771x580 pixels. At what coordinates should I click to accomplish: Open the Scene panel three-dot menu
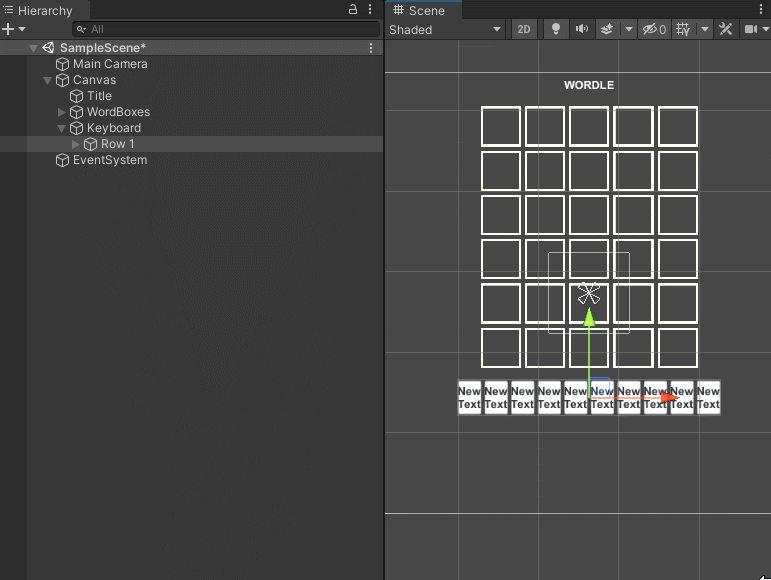click(761, 9)
